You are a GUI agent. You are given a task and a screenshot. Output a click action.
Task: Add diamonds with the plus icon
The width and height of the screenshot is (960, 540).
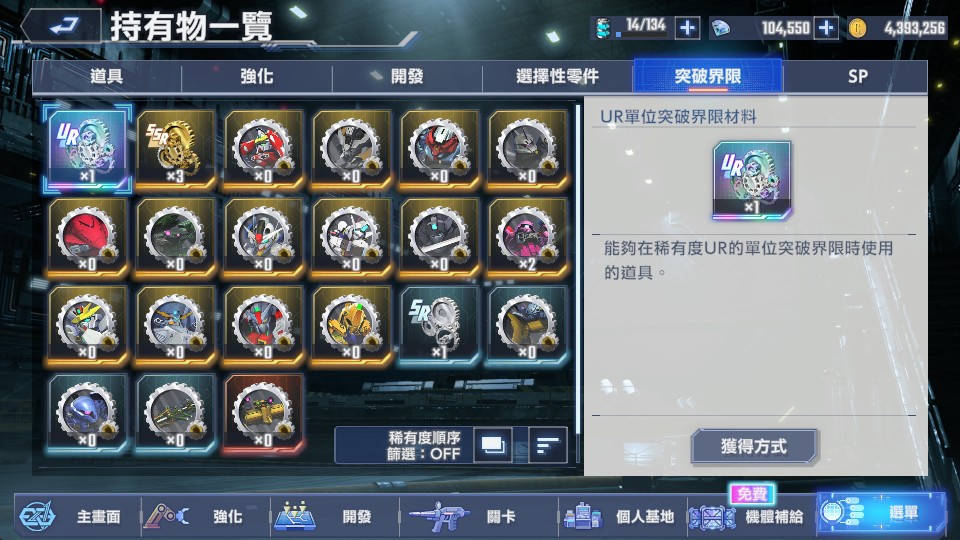tap(826, 28)
